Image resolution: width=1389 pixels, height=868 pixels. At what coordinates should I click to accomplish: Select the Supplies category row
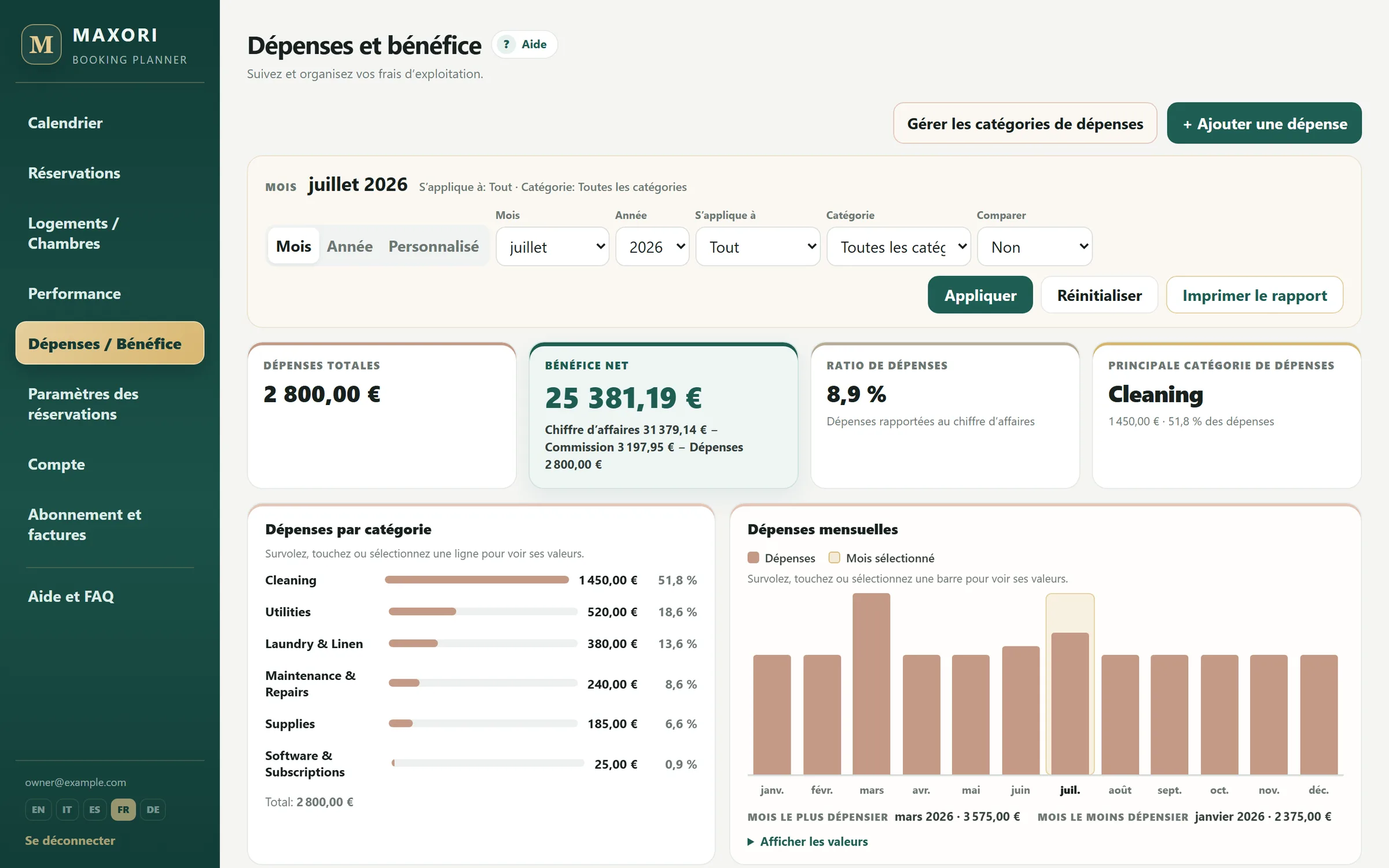(481, 724)
